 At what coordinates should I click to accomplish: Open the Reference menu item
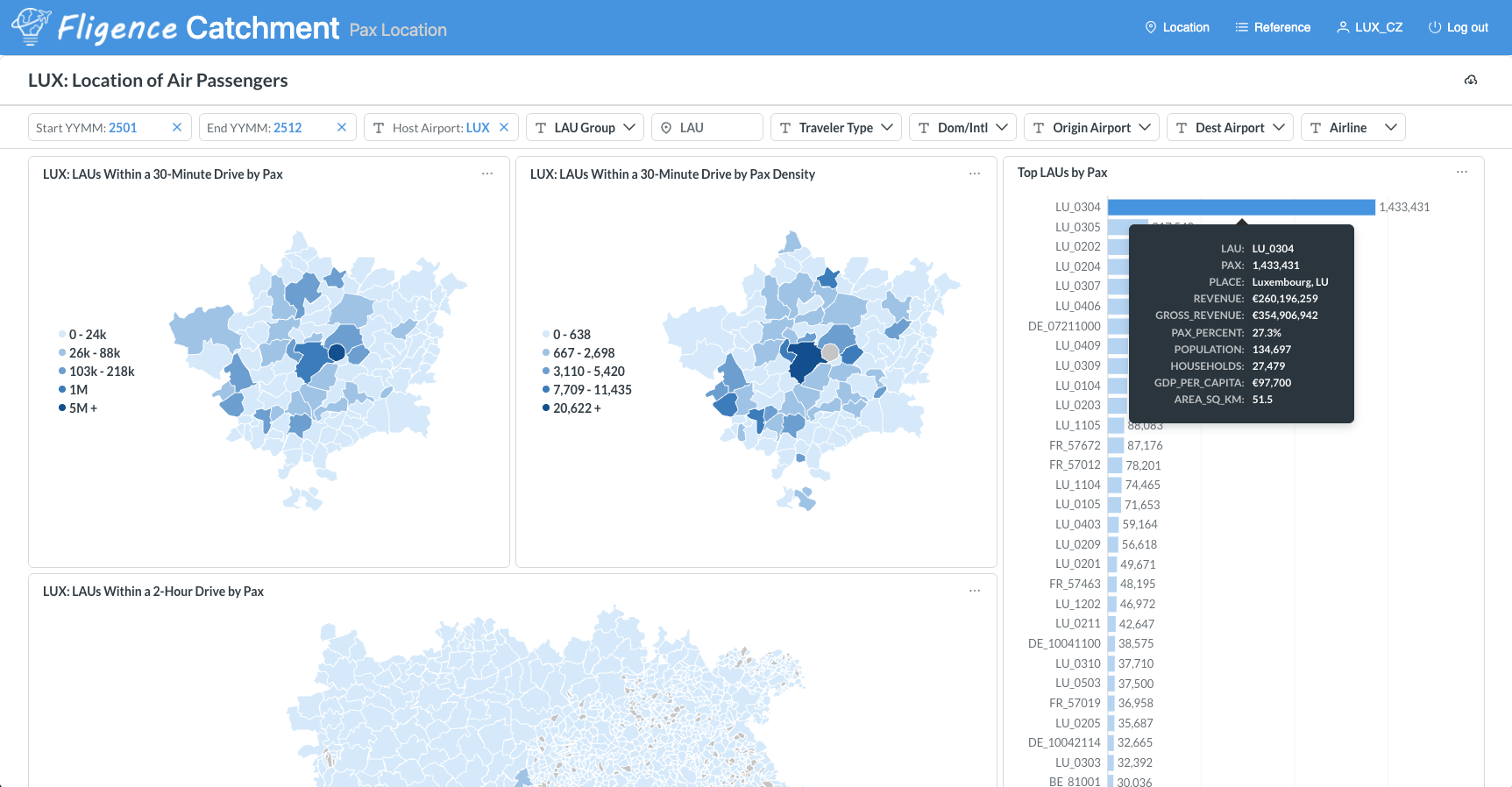[1273, 27]
